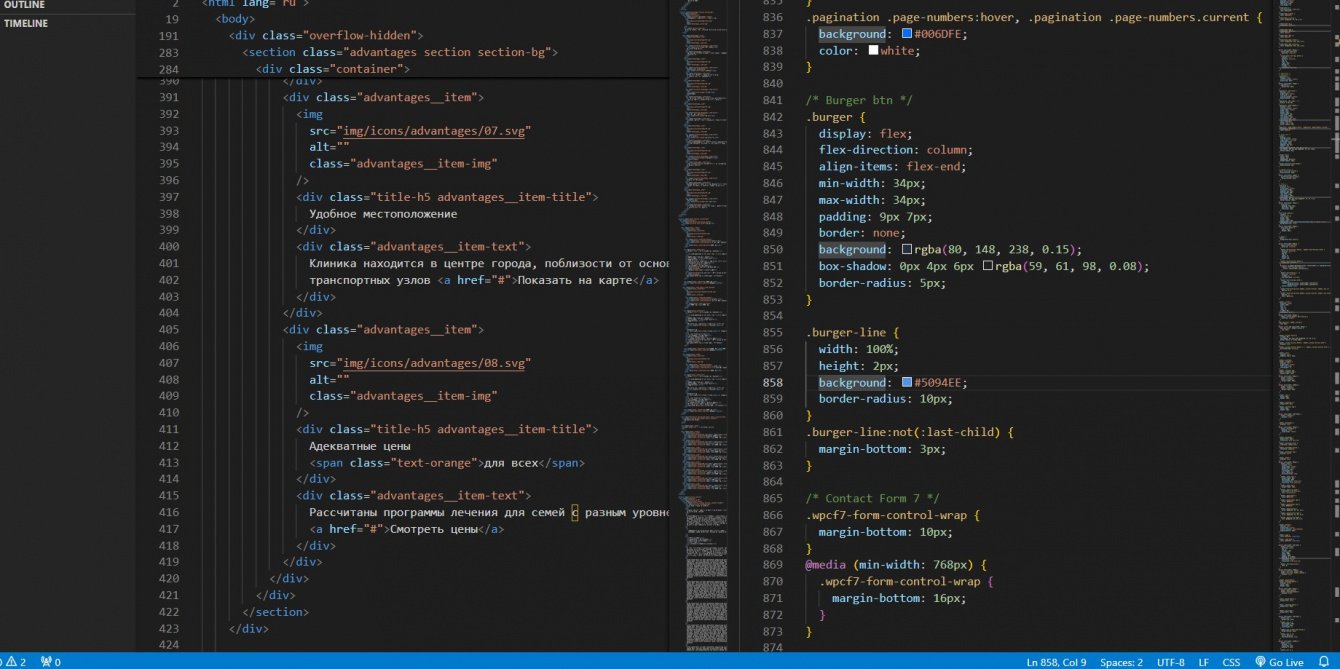Expand the OUTLINE panel section

[x=25, y=5]
